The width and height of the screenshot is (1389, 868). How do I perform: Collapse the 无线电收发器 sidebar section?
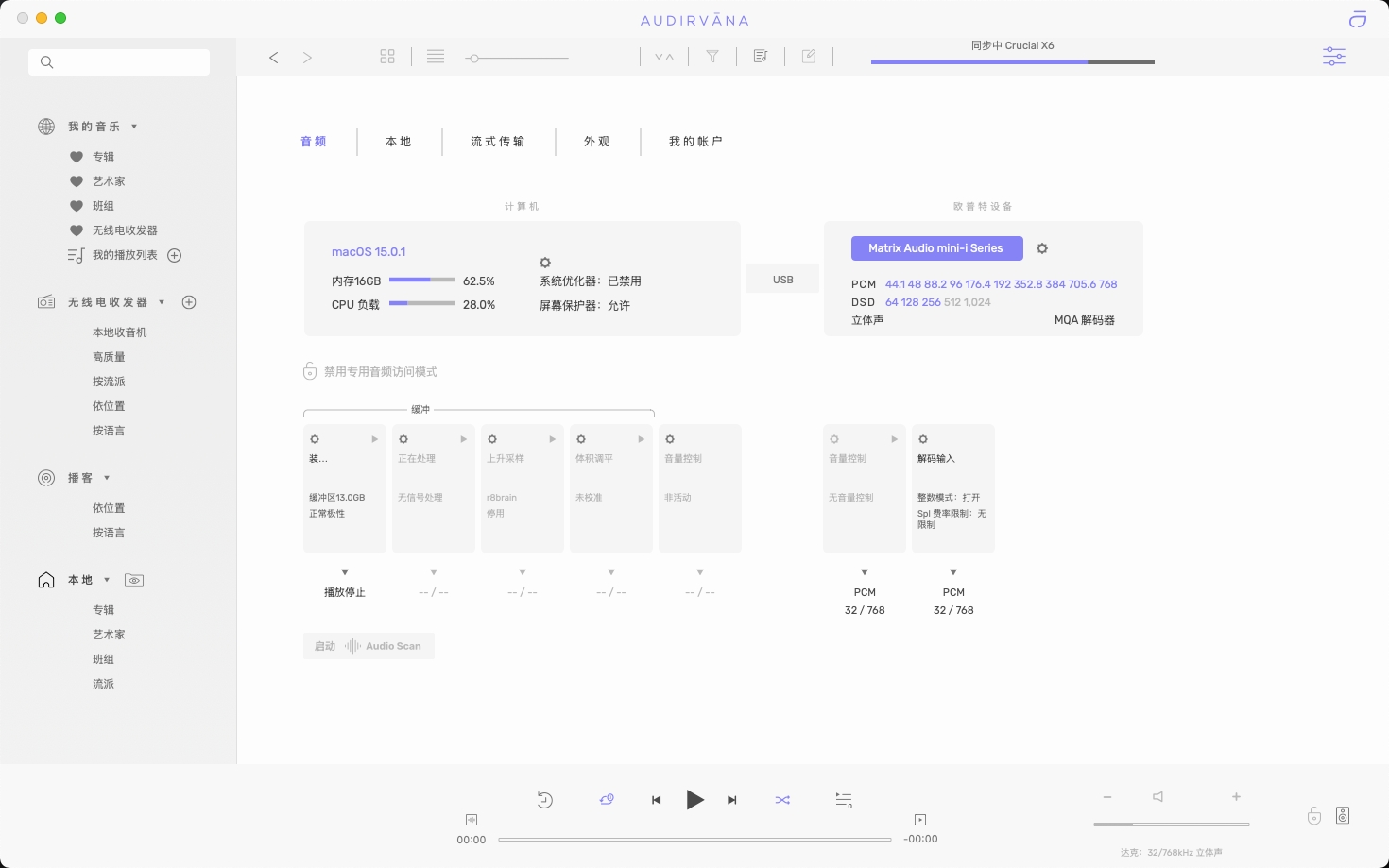coord(162,302)
